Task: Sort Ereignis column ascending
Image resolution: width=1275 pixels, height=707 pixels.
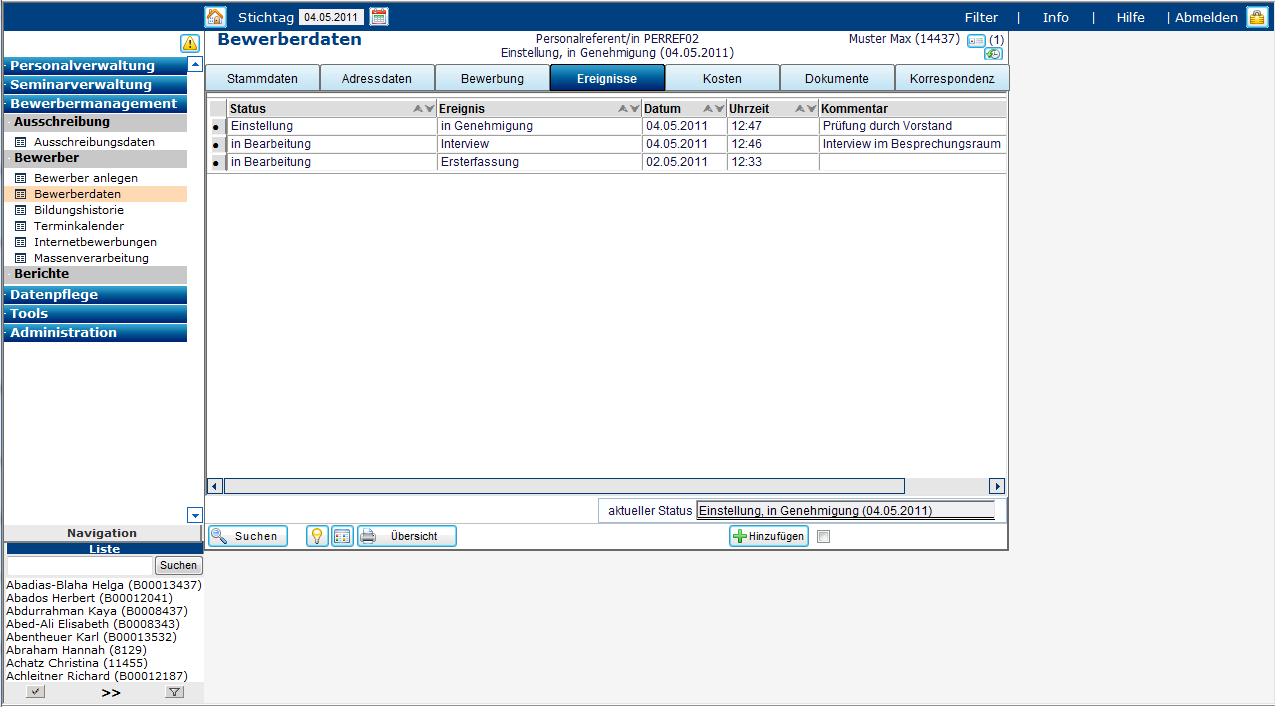Action: (623, 108)
